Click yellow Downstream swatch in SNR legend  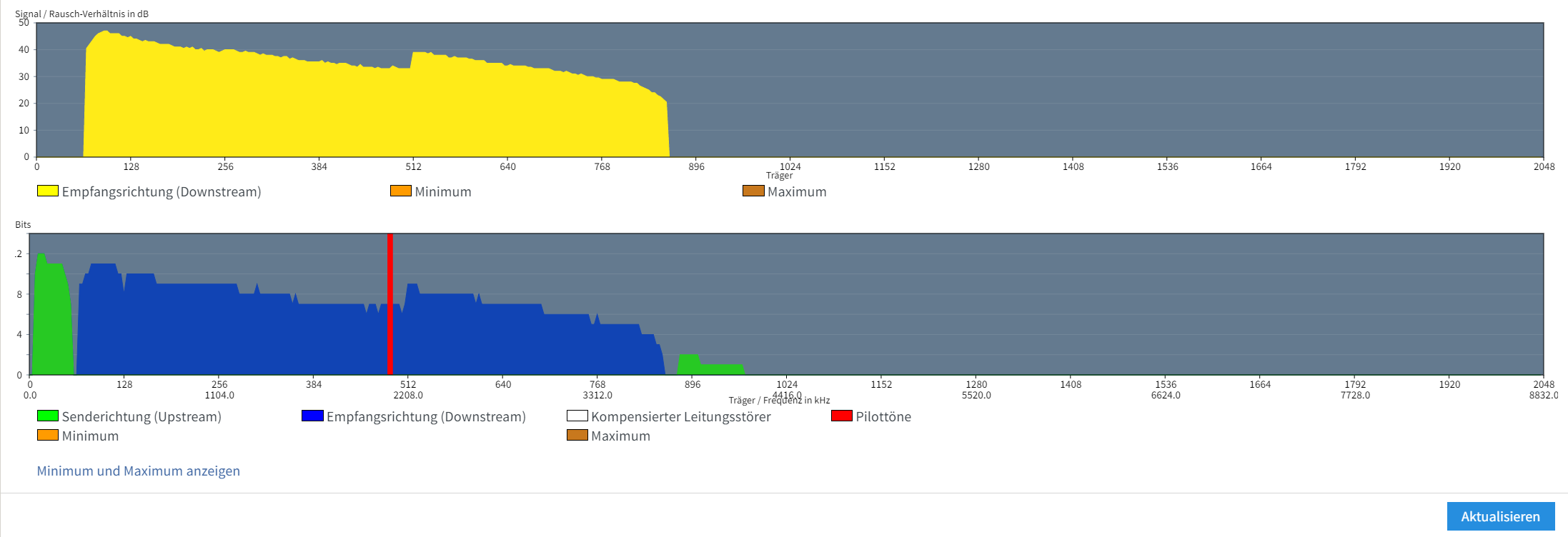pos(48,191)
